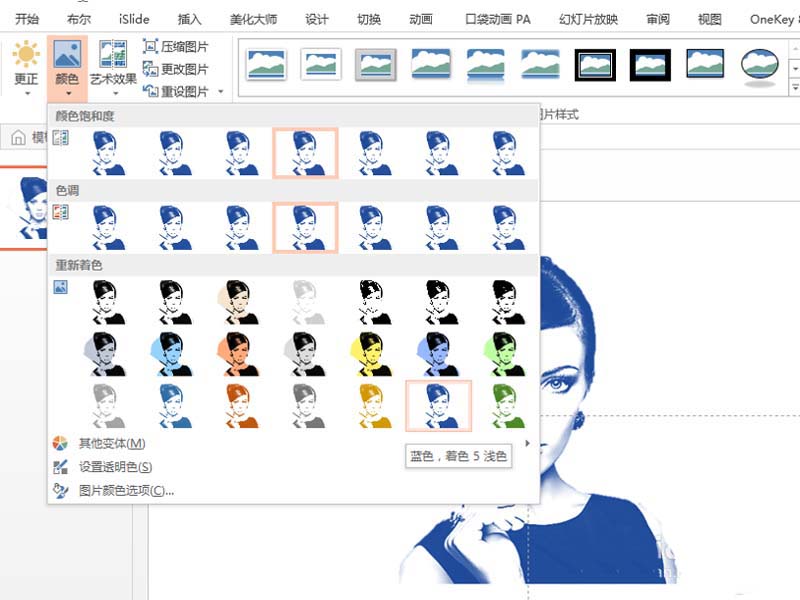Select the first color tone preset under 色调
The height and width of the screenshot is (600, 800).
106,228
